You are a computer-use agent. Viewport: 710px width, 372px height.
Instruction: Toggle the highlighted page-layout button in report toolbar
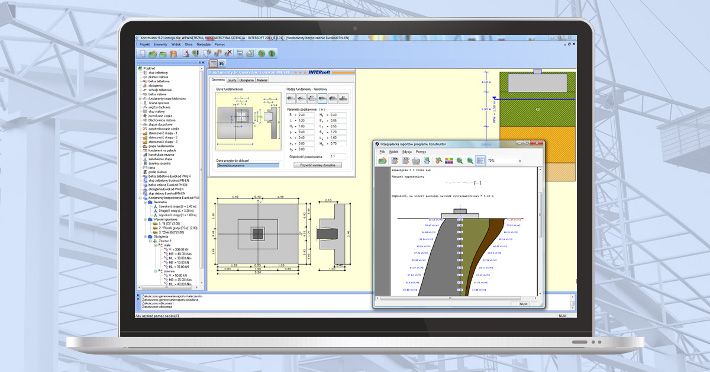click(x=480, y=161)
